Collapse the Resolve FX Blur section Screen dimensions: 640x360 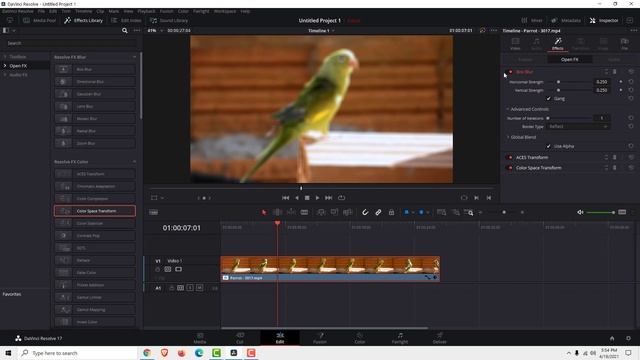click(x=134, y=57)
